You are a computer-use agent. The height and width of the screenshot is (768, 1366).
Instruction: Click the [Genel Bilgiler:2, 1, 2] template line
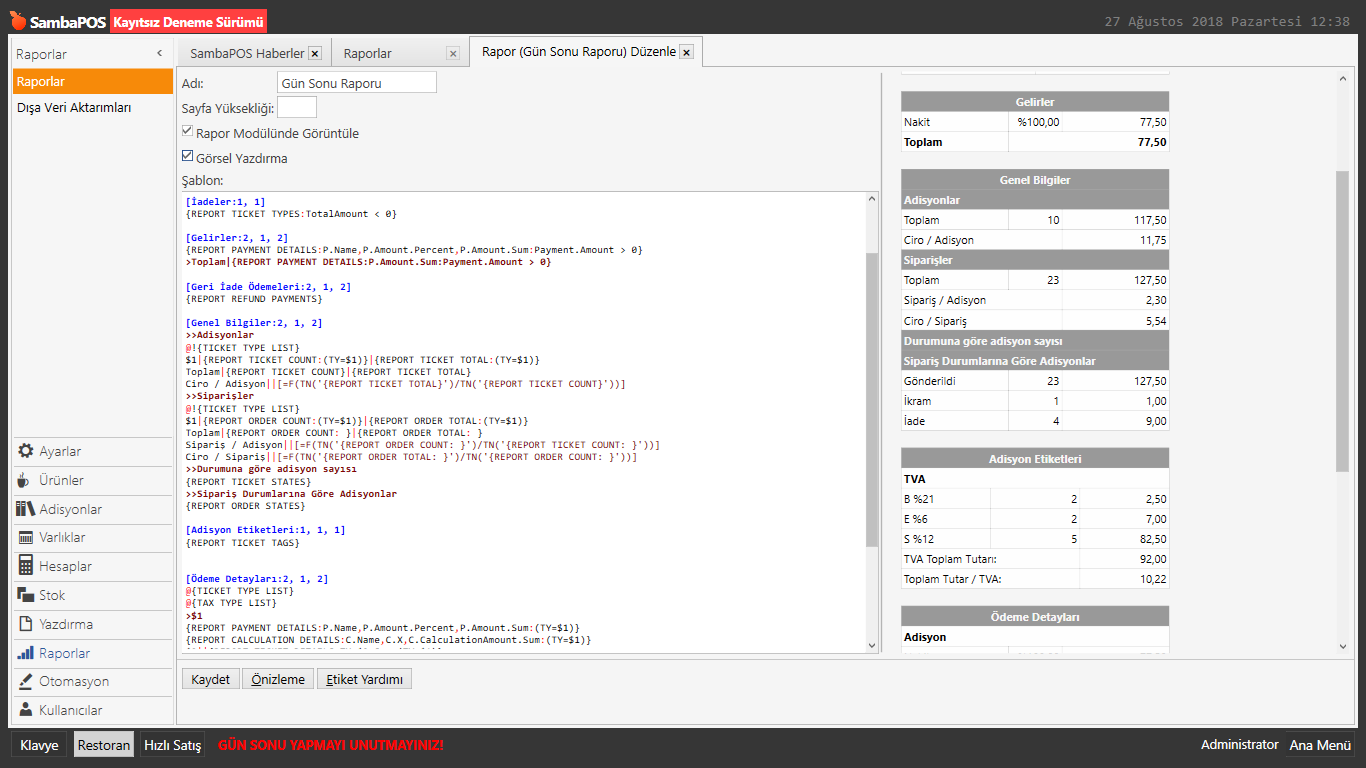[x=254, y=323]
